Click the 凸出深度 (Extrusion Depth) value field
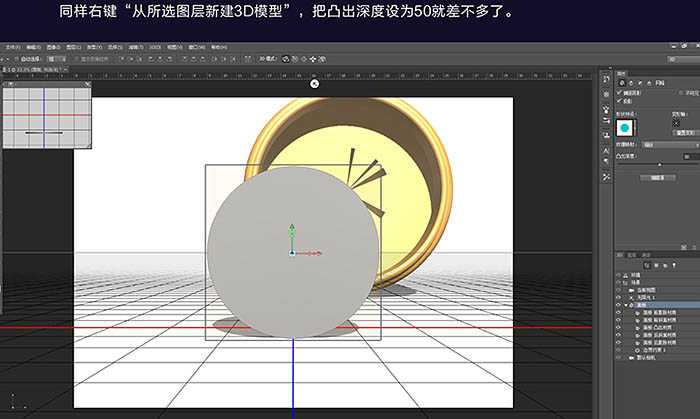The image size is (700, 419). tap(691, 156)
